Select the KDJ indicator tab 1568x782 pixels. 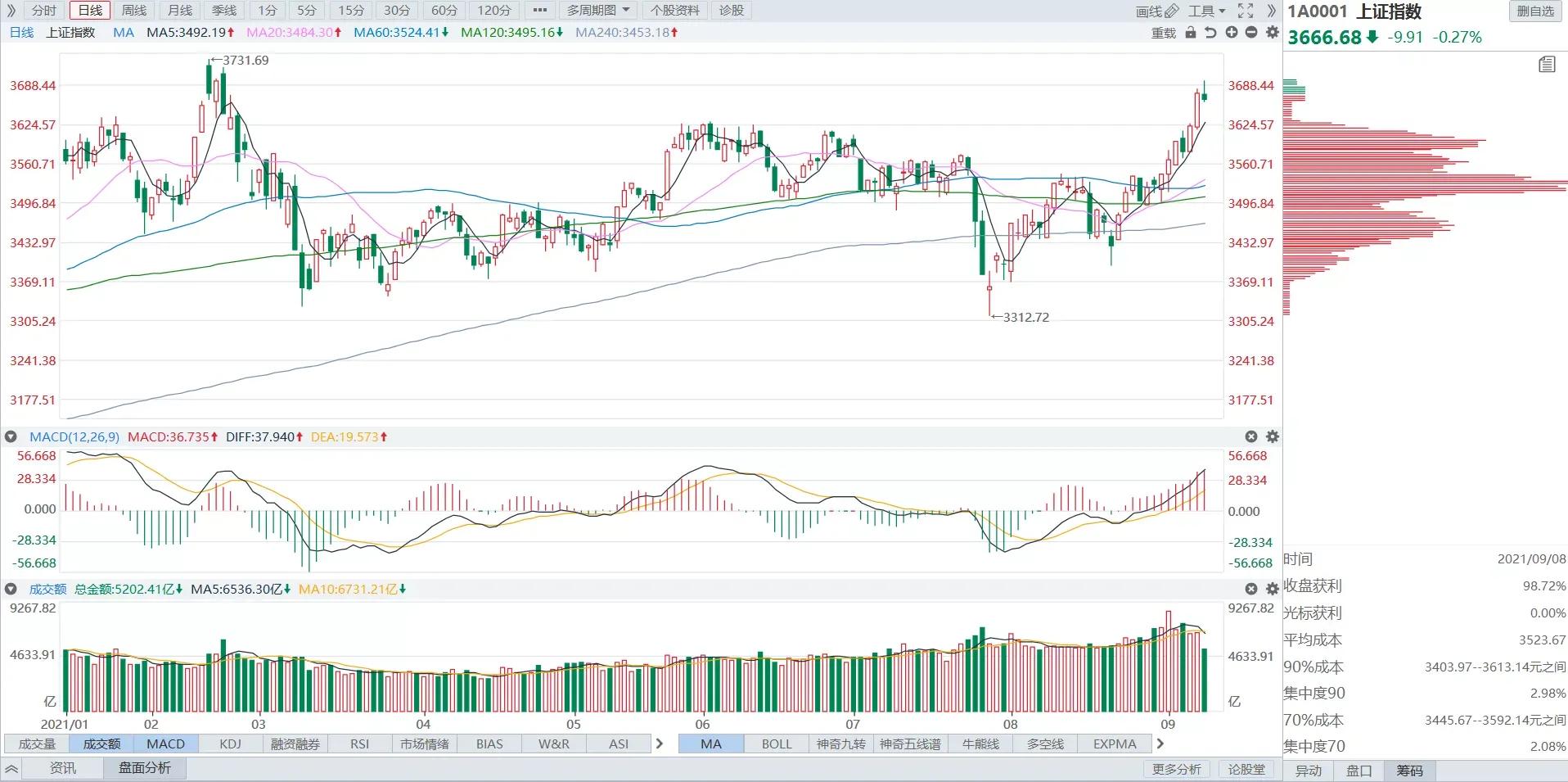pos(231,744)
